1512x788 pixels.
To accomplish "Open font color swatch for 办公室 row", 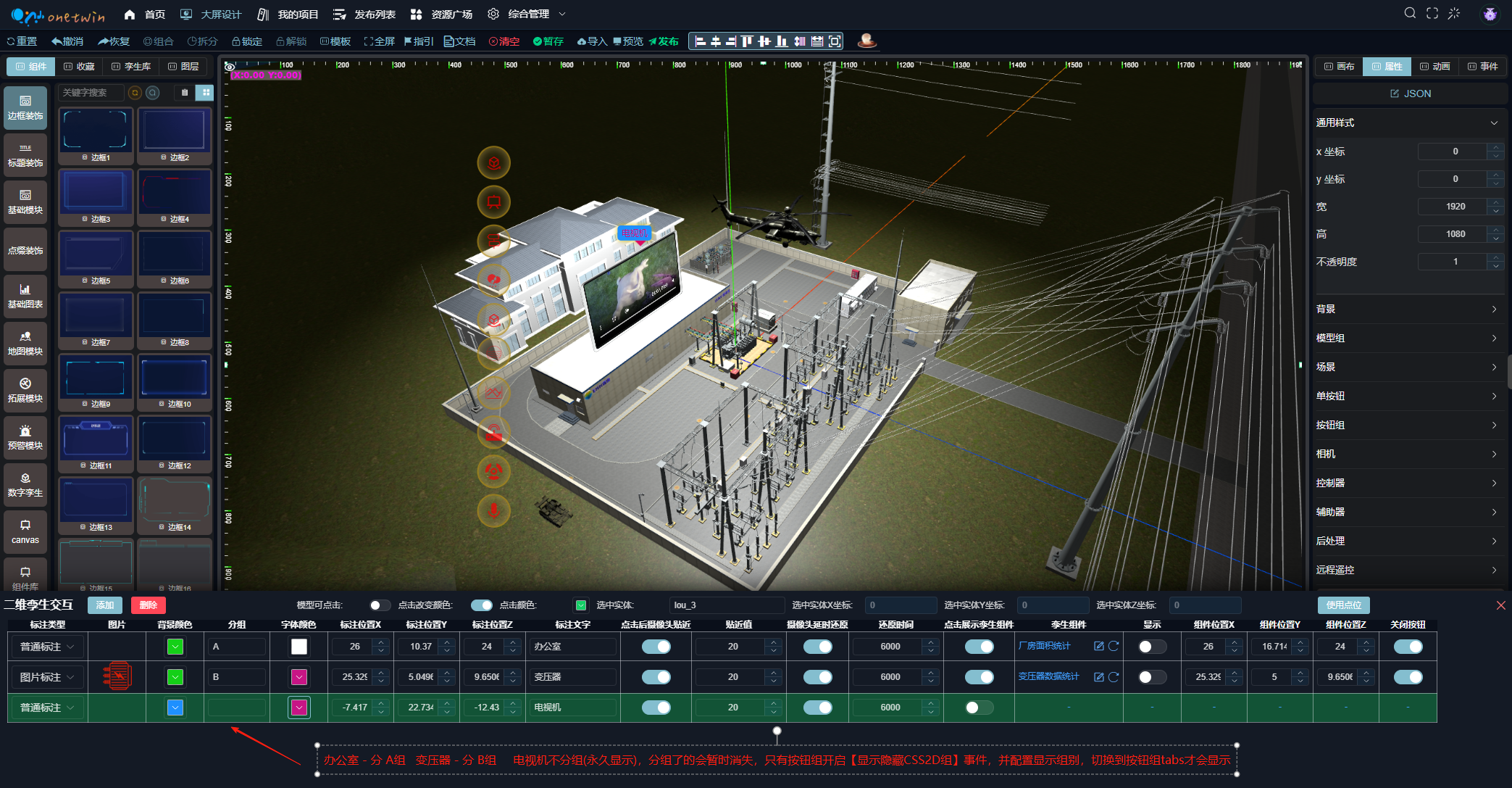I will tap(298, 647).
